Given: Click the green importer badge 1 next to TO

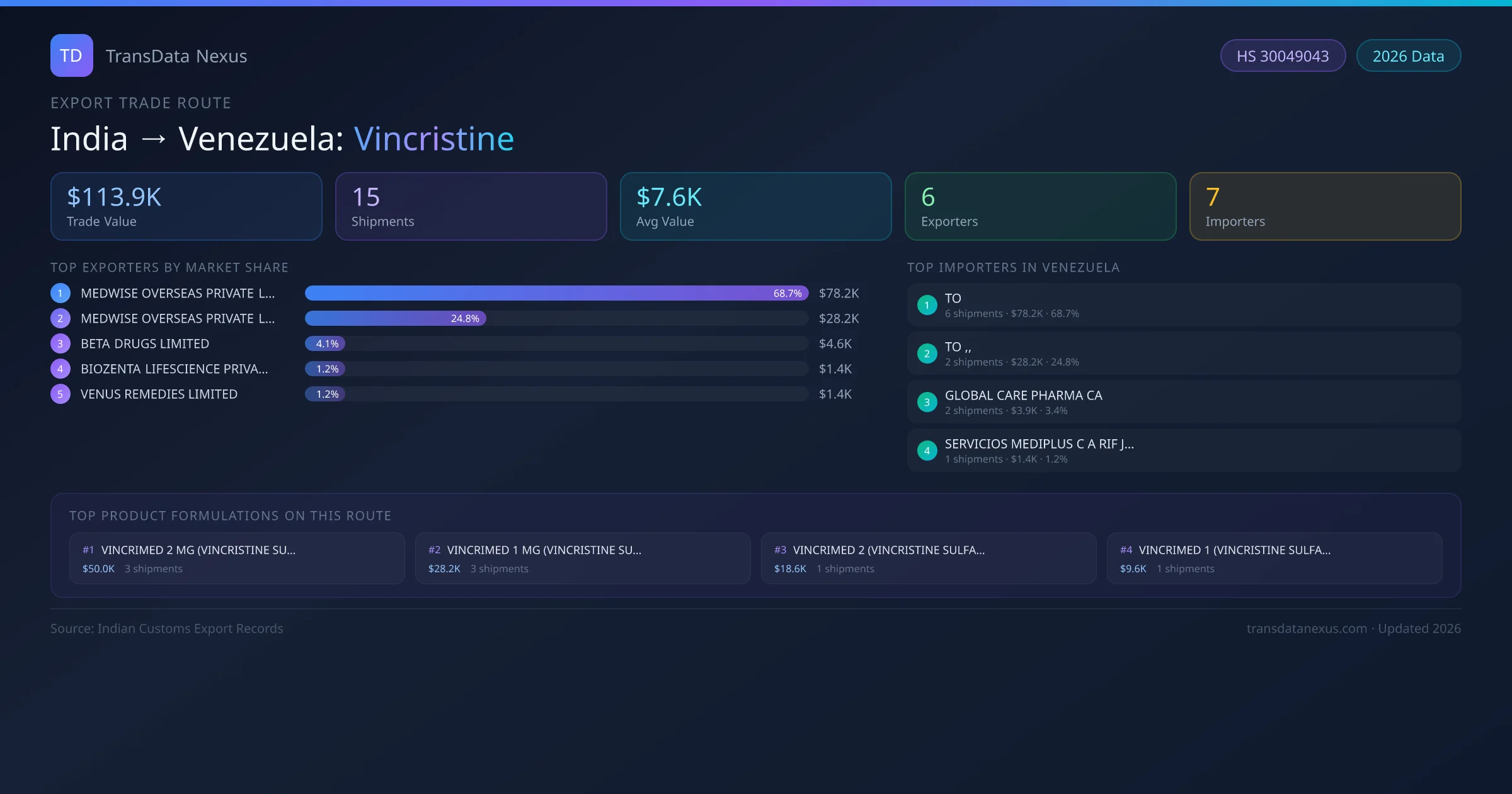Looking at the screenshot, I should point(927,304).
